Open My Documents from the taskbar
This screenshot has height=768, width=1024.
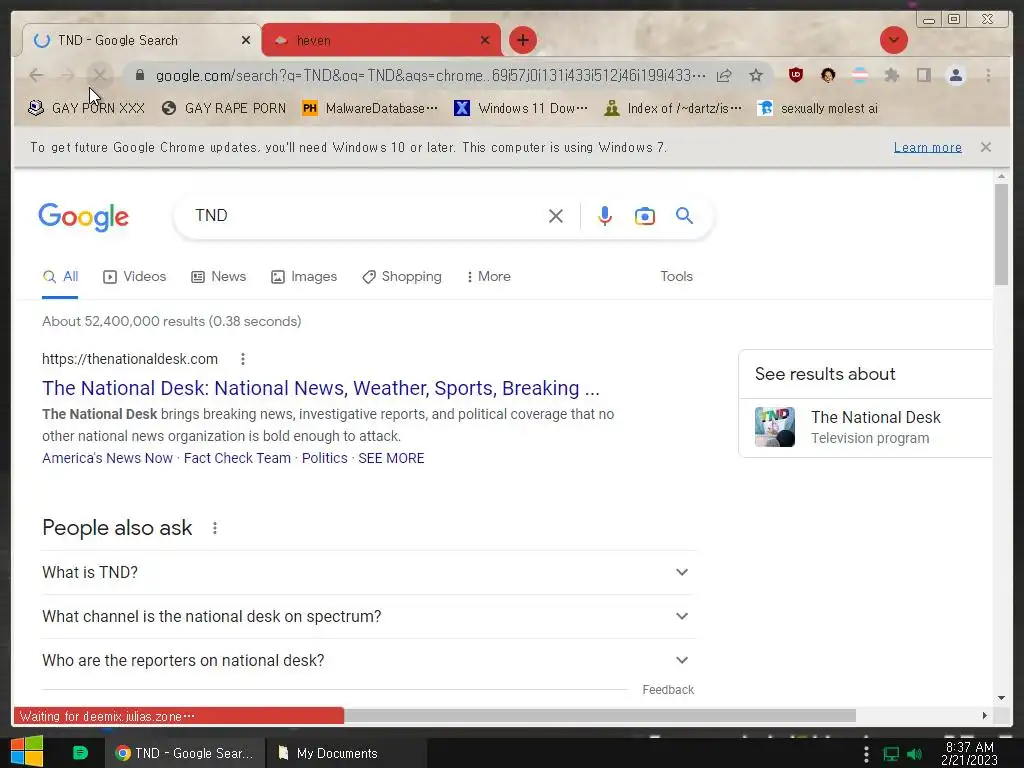click(x=346, y=753)
